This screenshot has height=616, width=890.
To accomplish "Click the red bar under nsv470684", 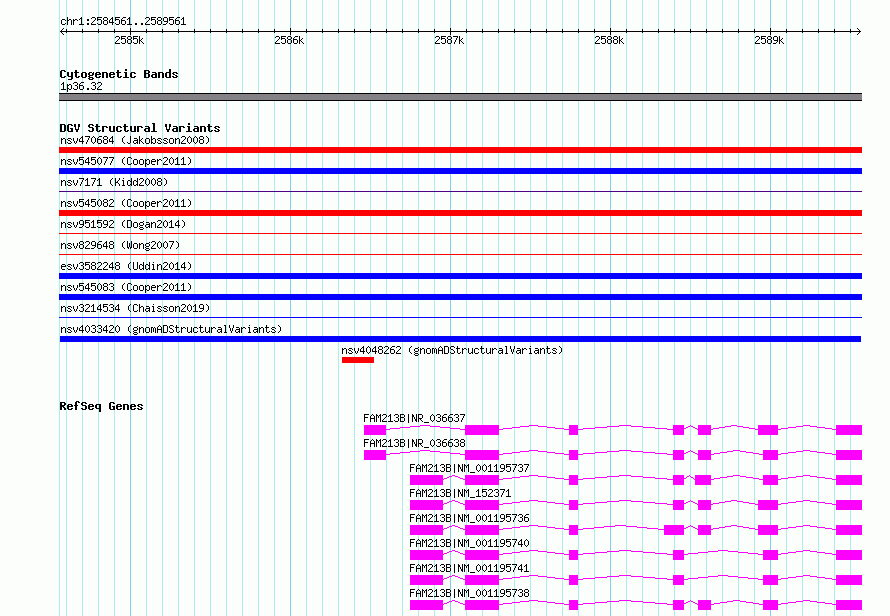I will point(460,150).
